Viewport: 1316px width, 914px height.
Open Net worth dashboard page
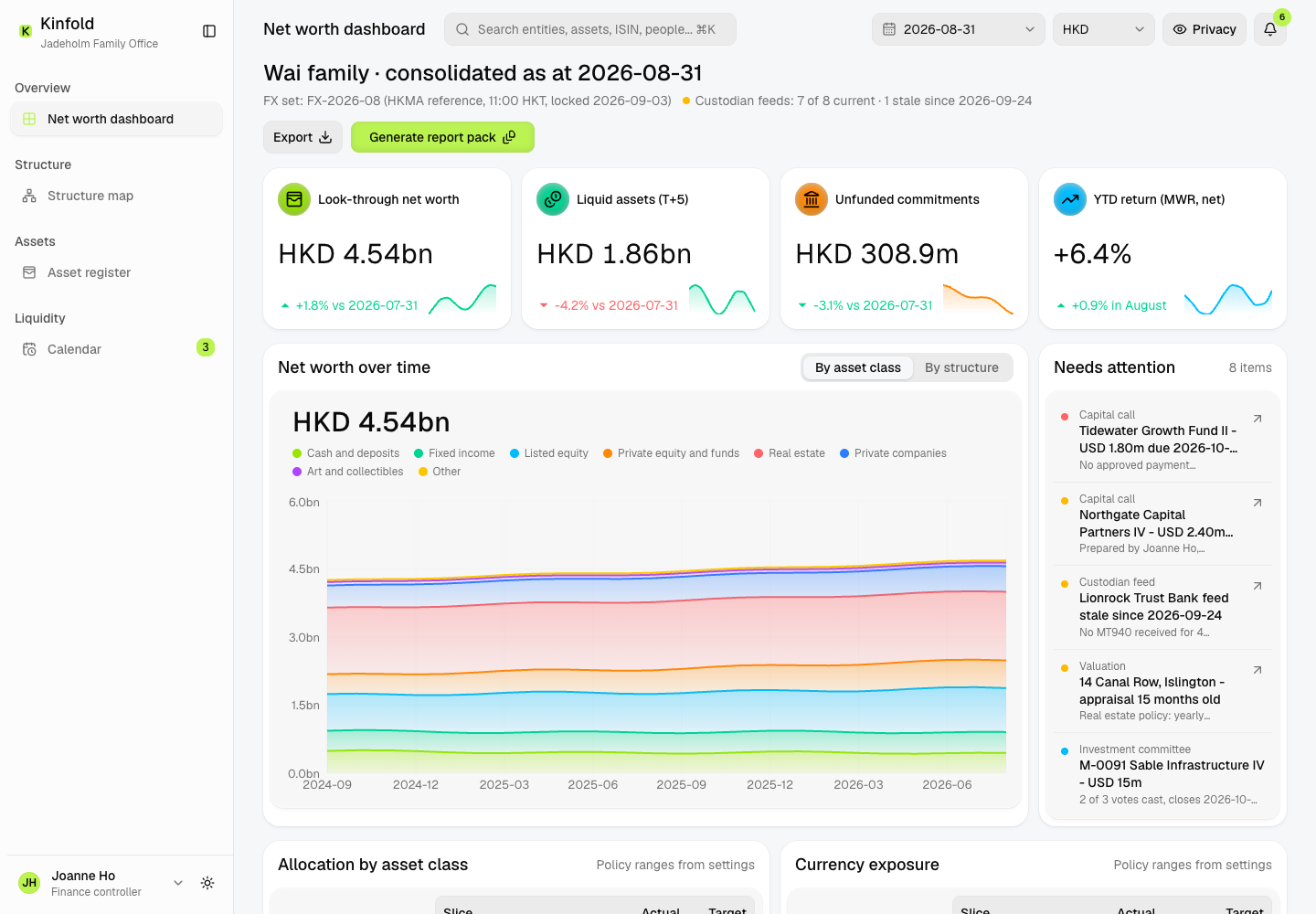coord(116,119)
